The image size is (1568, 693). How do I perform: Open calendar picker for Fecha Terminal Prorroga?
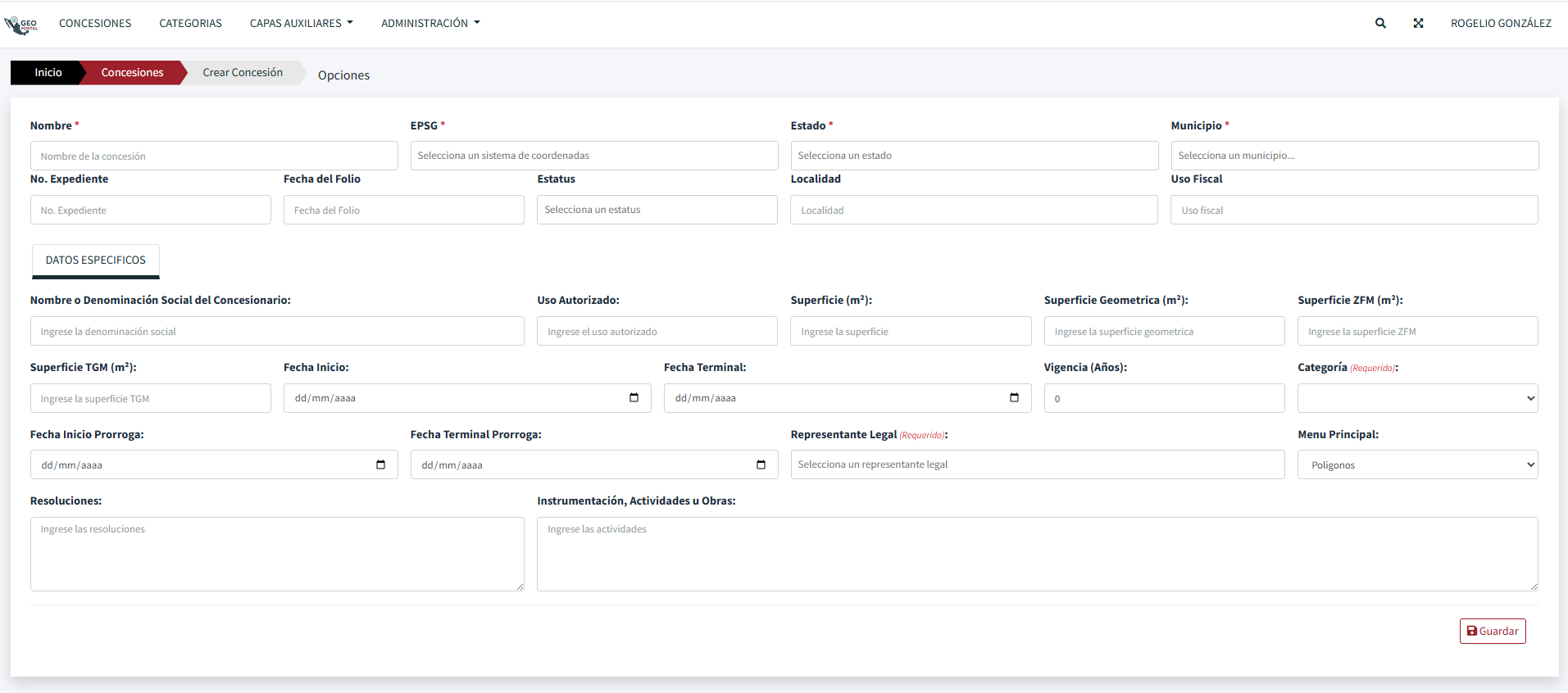tap(761, 465)
